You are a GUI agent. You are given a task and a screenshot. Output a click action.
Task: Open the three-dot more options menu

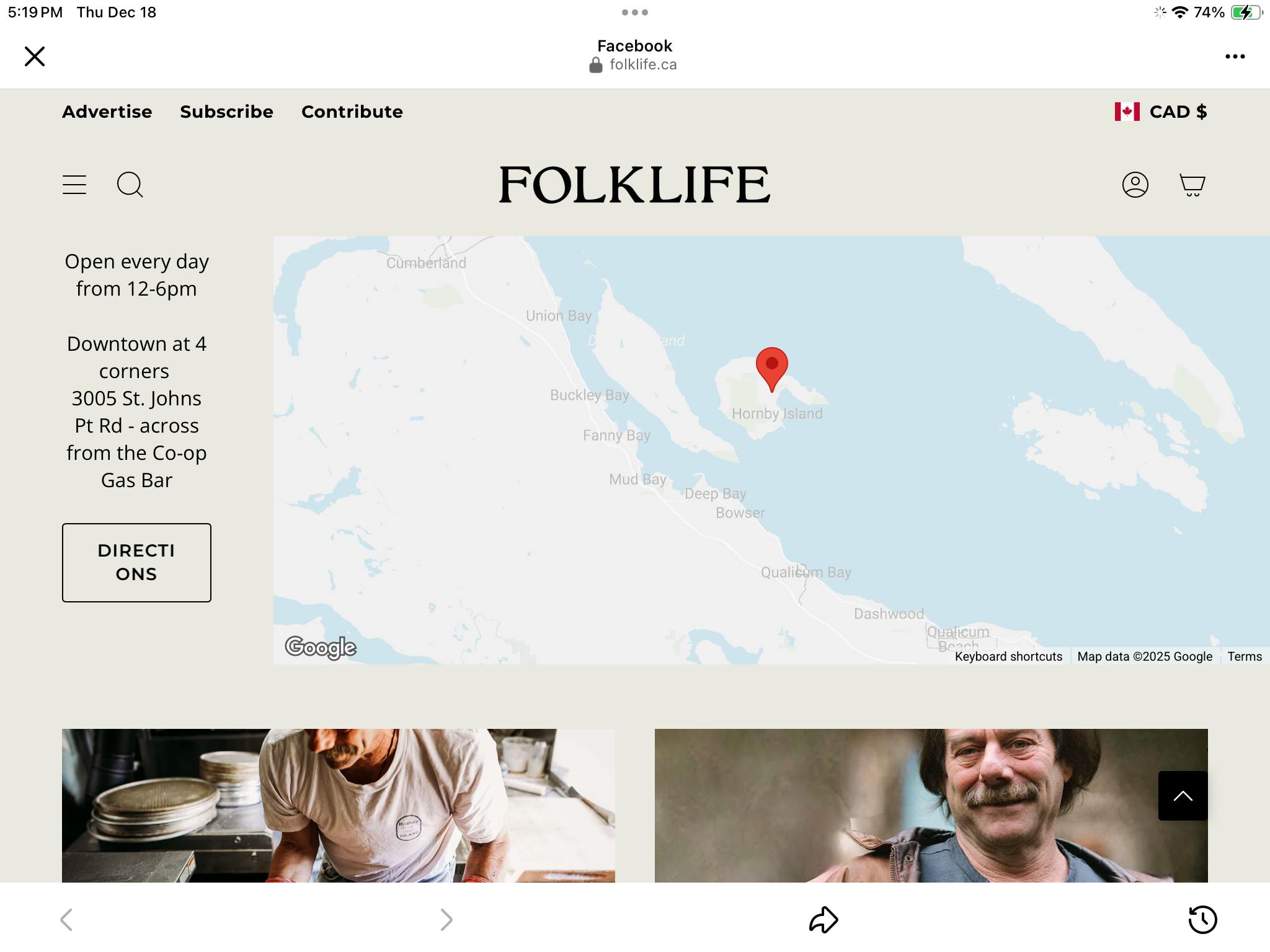(x=1235, y=56)
